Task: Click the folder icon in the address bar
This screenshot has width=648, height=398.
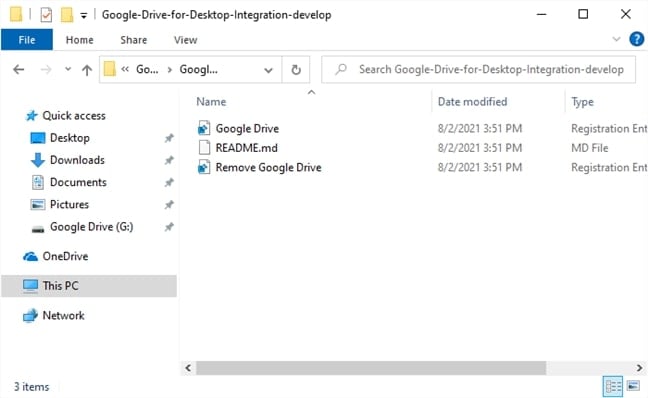Action: pos(110,69)
